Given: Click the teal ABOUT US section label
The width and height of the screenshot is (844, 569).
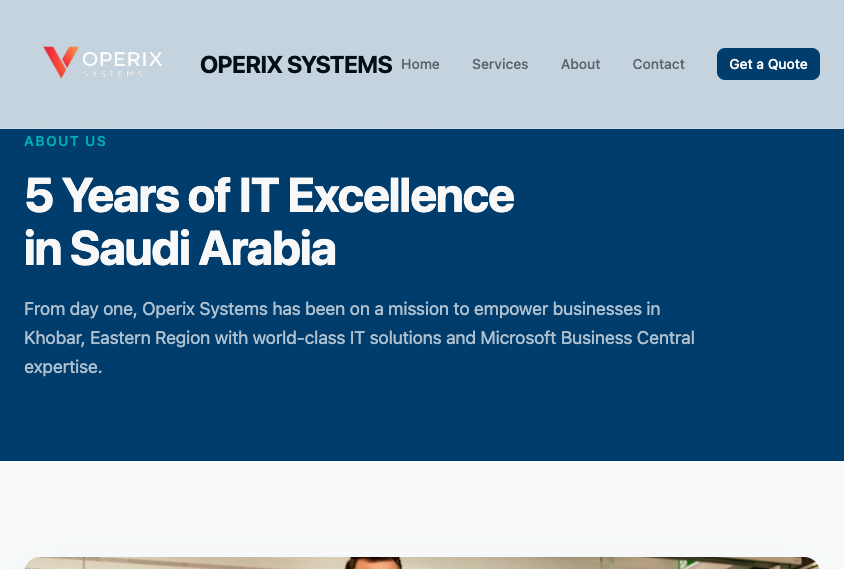Looking at the screenshot, I should [65, 141].
